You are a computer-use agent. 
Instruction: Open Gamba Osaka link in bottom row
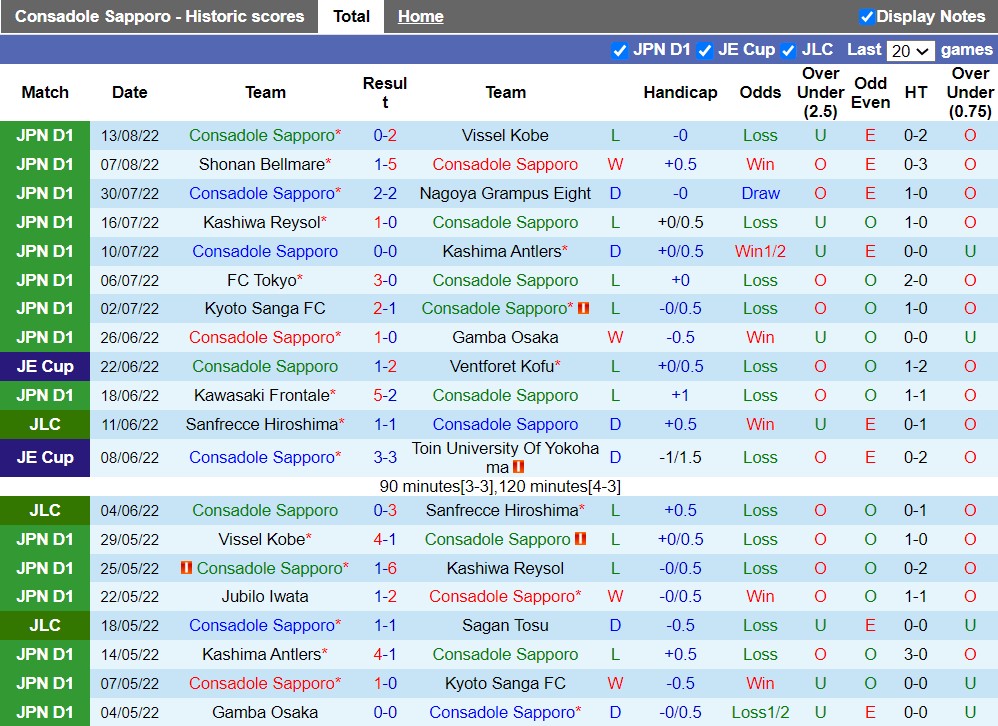click(x=265, y=713)
